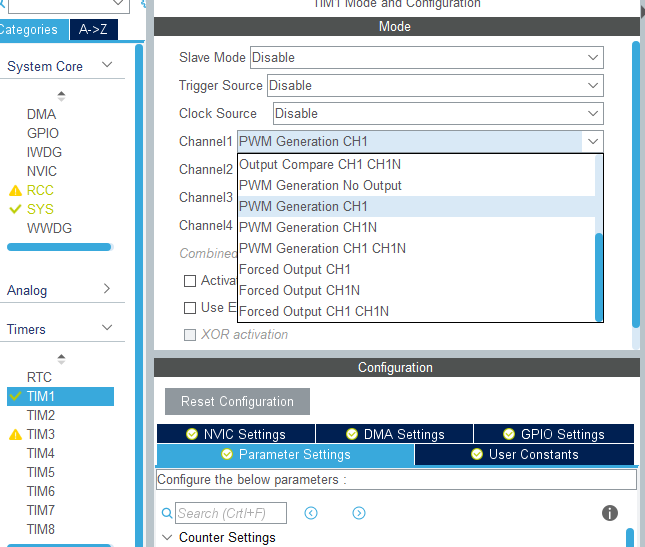Click NVIC Settings status check icon

click(192, 434)
